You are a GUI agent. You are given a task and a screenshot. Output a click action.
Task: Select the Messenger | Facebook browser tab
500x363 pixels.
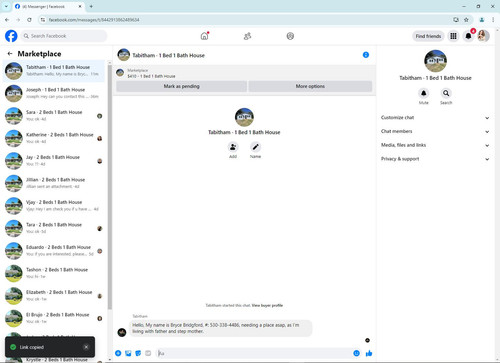click(x=48, y=6)
